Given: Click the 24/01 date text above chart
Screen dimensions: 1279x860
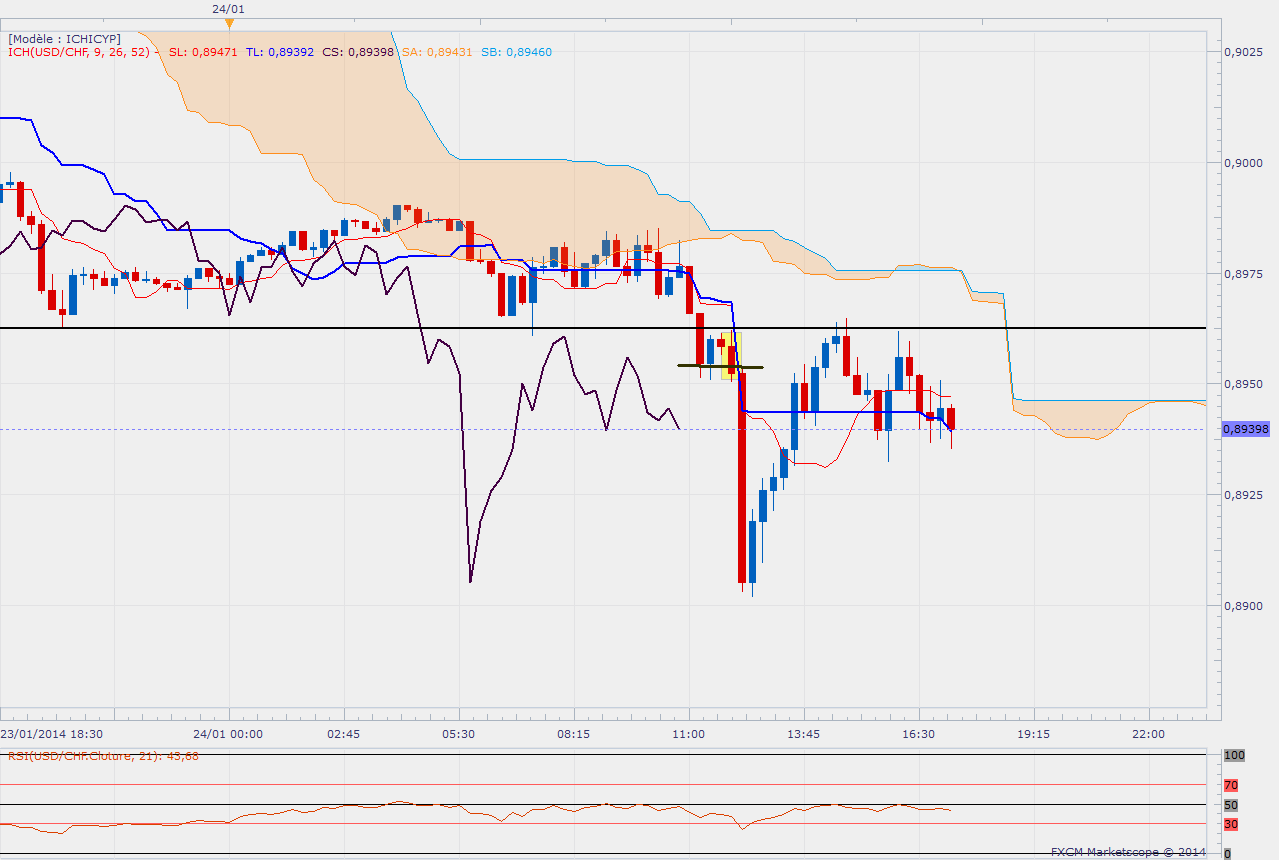Looking at the screenshot, I should (229, 8).
